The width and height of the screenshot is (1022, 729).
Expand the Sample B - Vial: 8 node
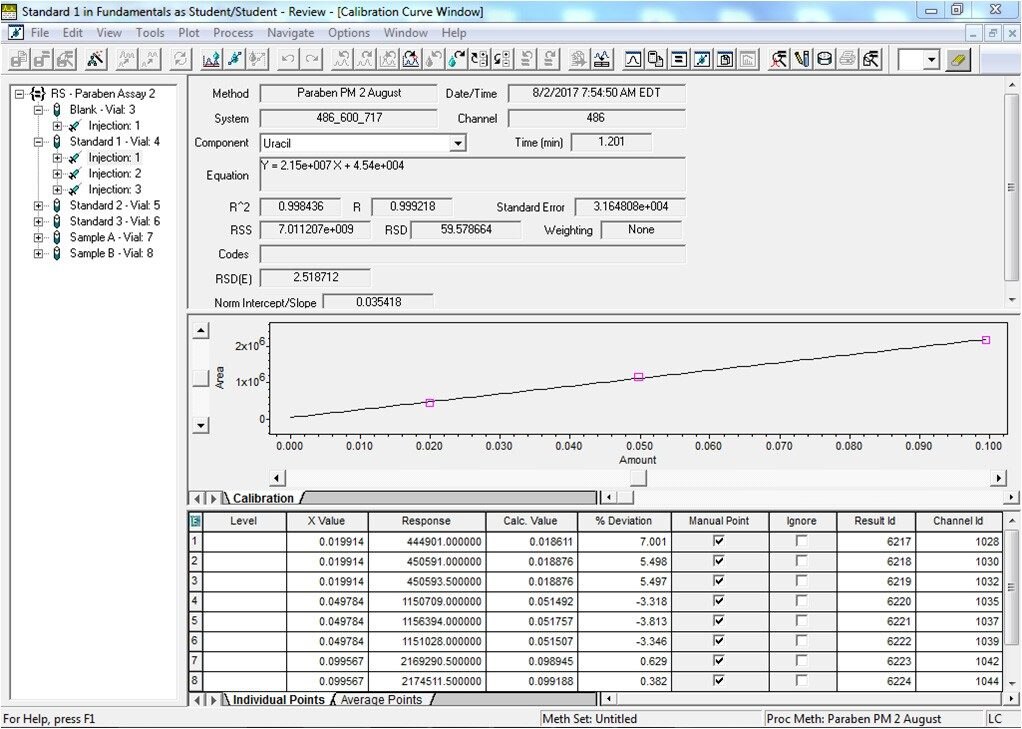click(x=38, y=254)
